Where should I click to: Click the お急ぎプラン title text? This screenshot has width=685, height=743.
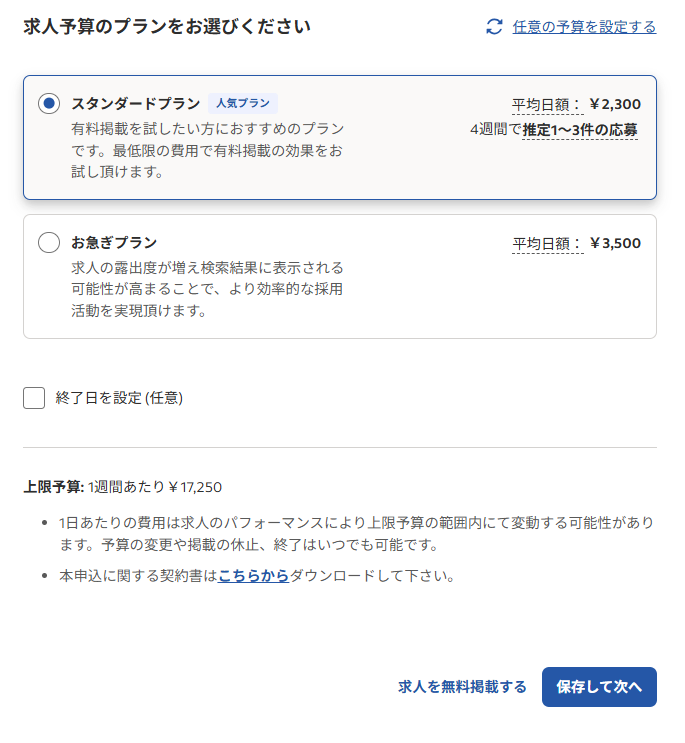(x=114, y=242)
